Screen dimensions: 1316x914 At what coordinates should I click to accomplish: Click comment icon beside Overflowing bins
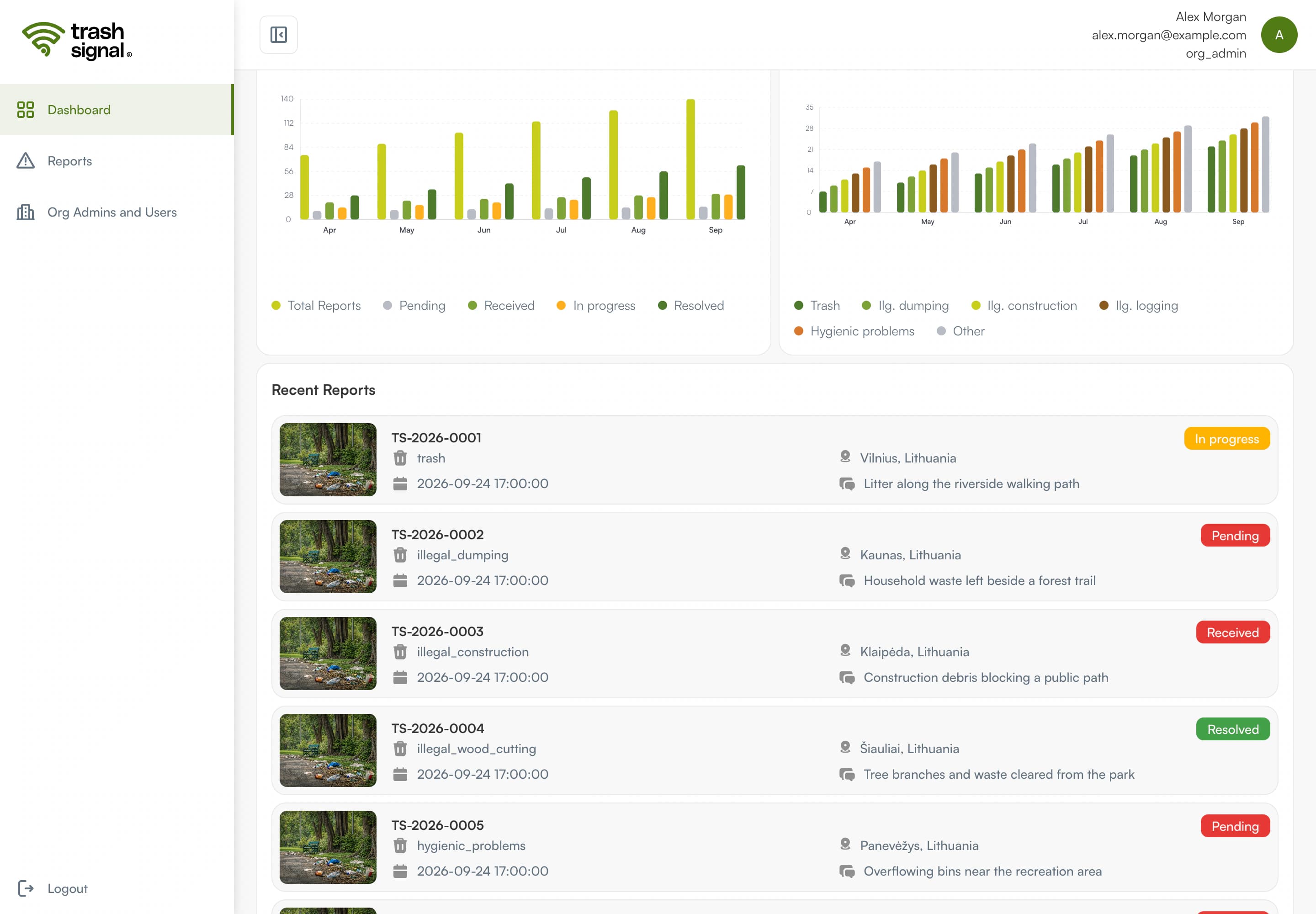click(846, 871)
